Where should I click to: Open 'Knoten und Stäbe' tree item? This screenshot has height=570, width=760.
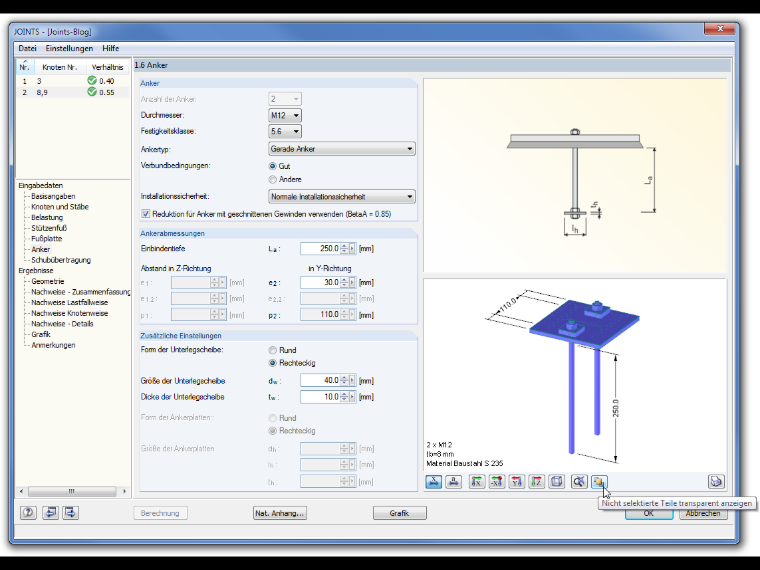[60, 207]
